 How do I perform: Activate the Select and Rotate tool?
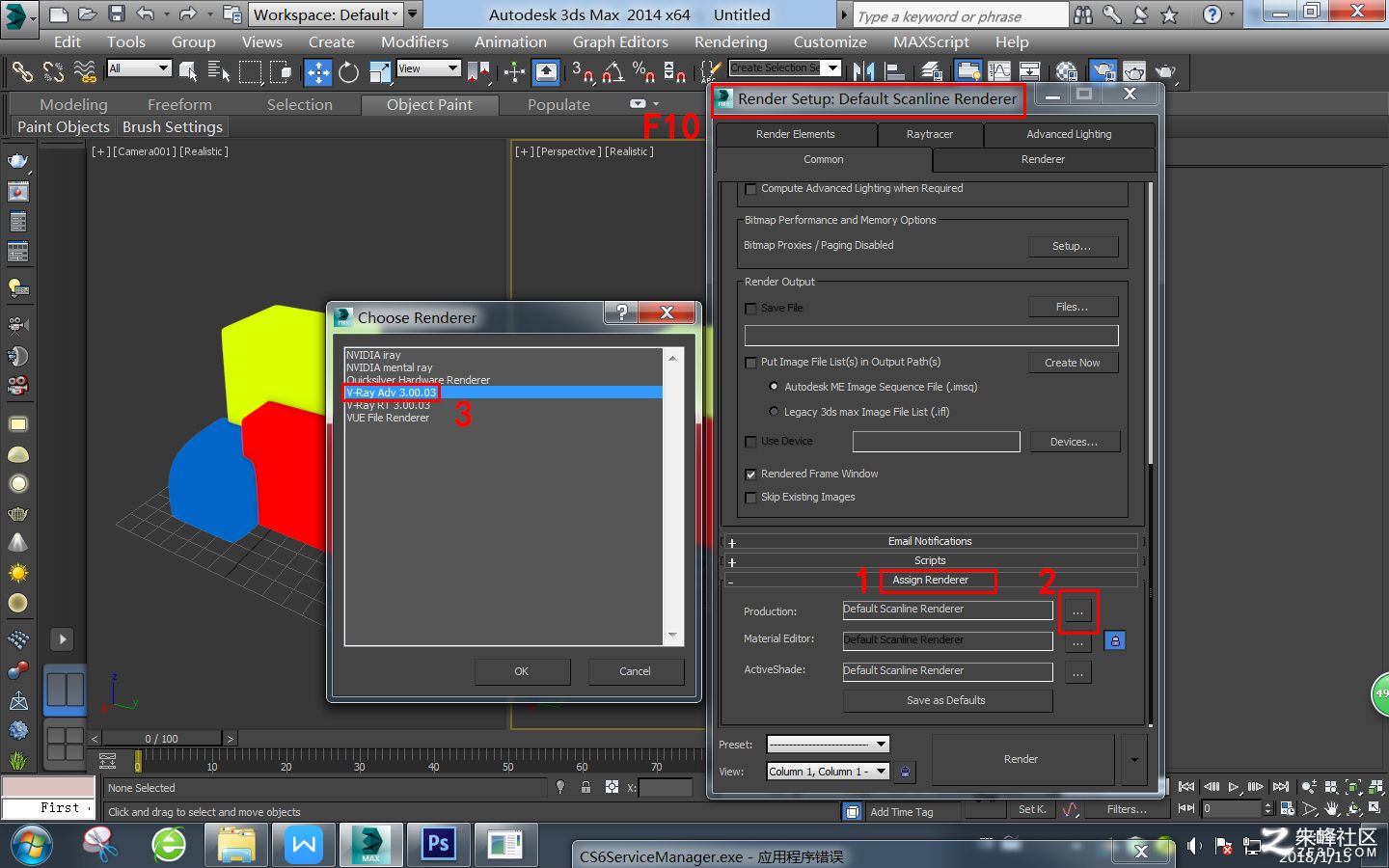tap(348, 71)
